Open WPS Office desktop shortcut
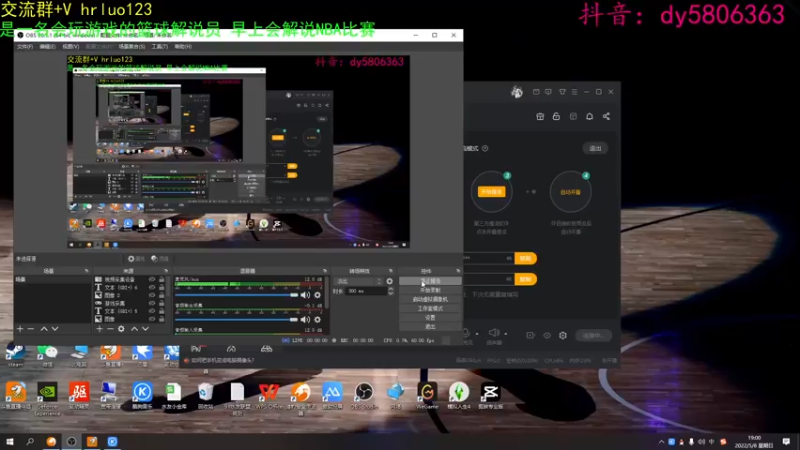 (269, 396)
